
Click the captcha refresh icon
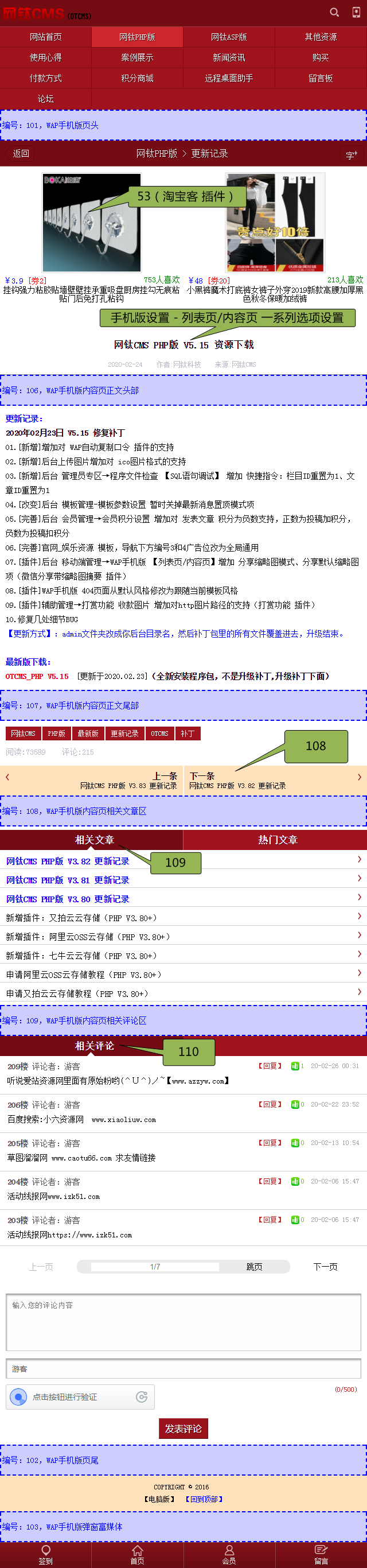(142, 1396)
